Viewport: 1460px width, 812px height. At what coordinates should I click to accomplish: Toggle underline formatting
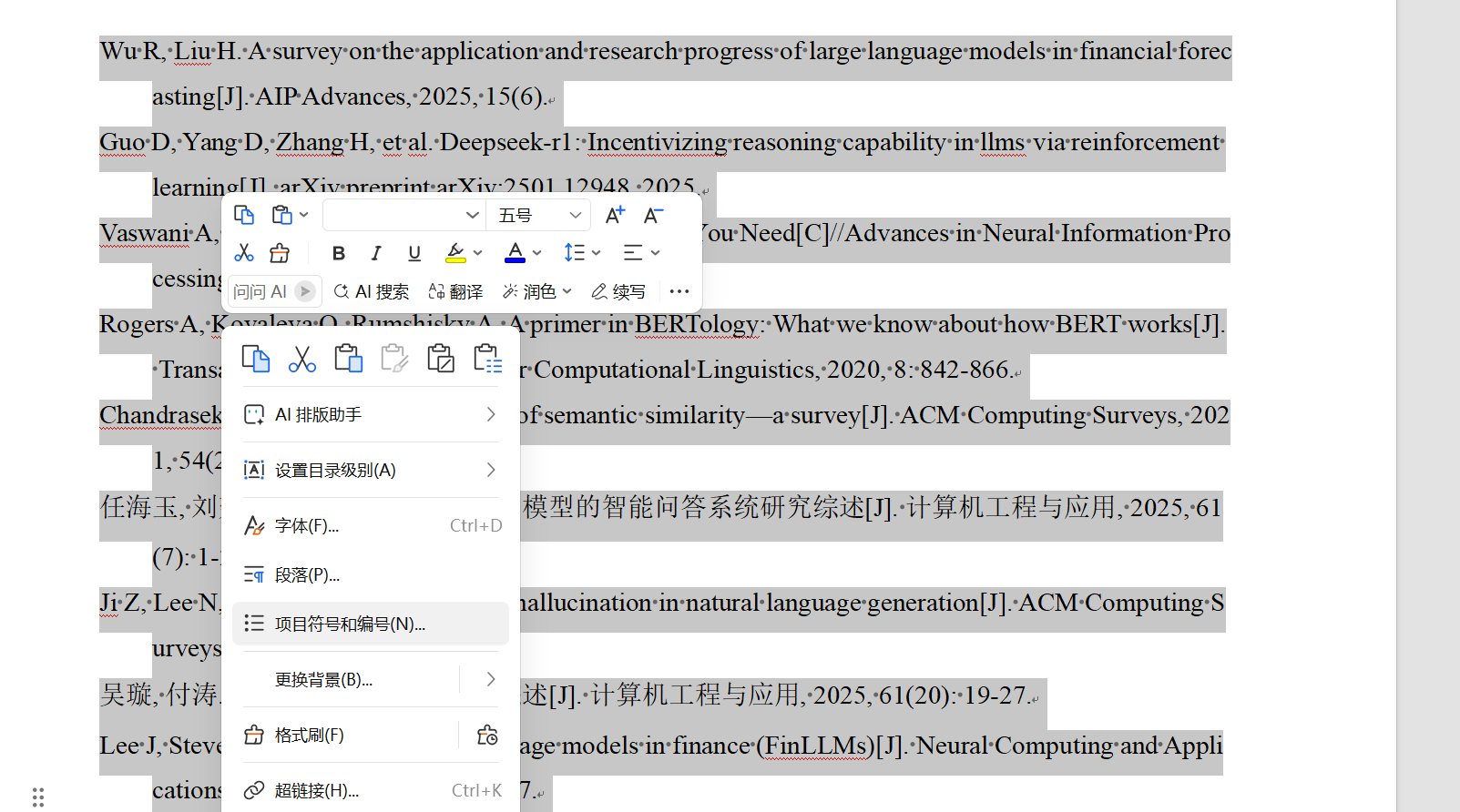414,253
